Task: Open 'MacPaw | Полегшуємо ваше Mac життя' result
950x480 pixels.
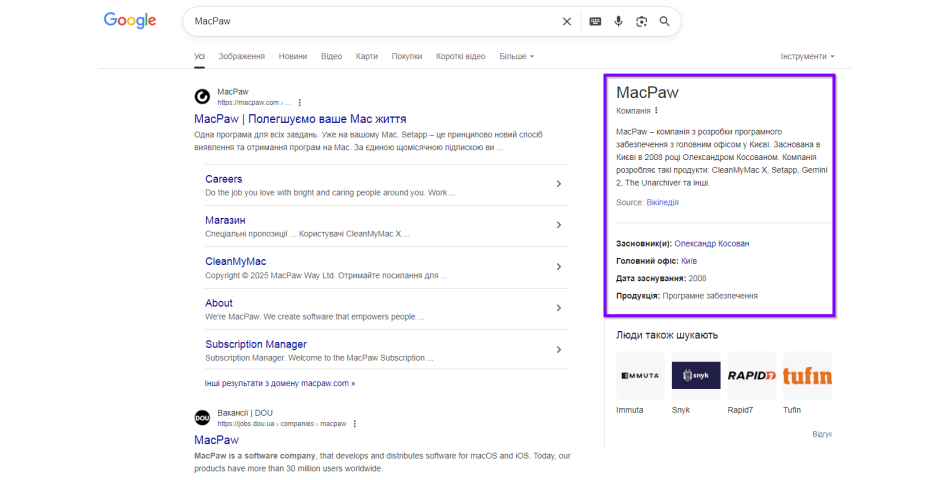Action: click(301, 119)
